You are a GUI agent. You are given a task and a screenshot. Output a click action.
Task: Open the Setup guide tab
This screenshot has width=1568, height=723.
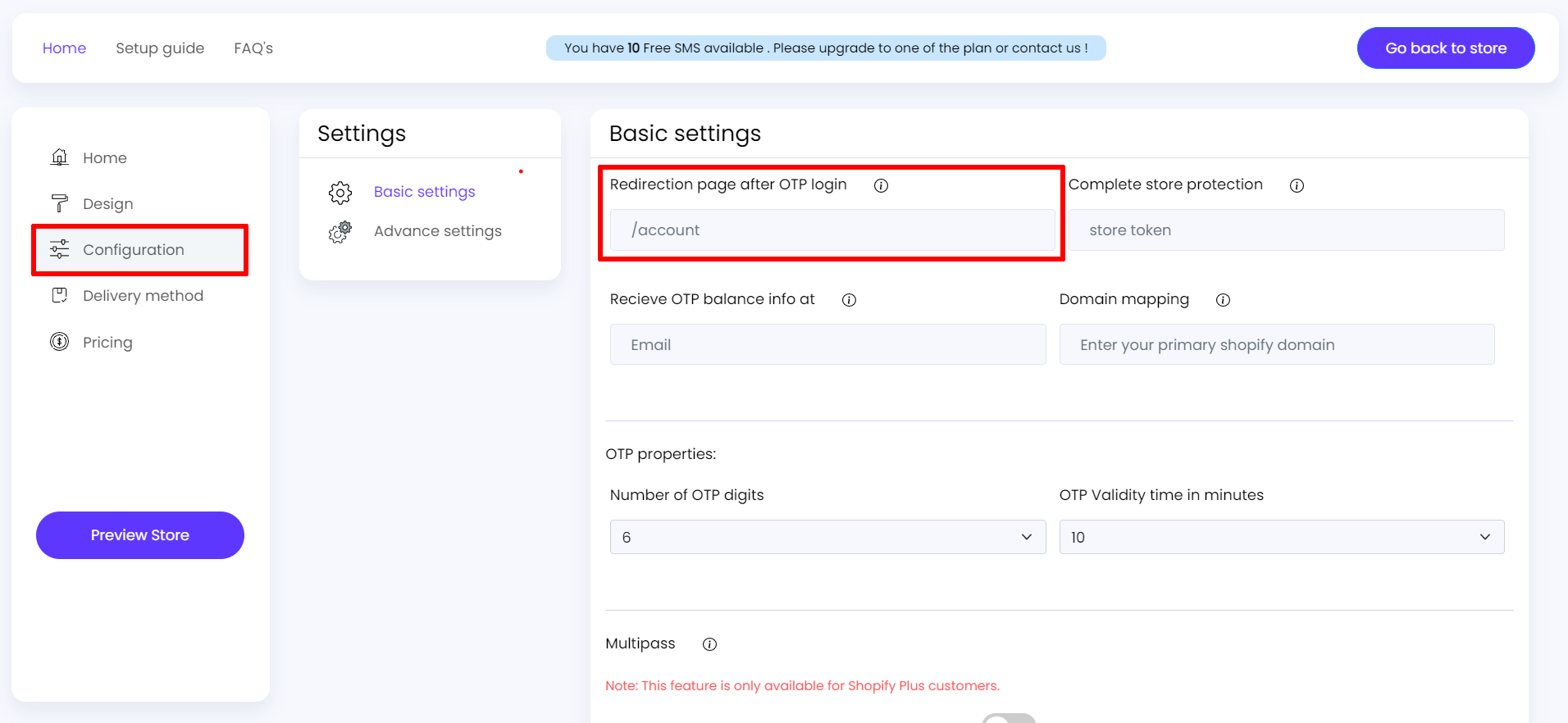[x=160, y=48]
